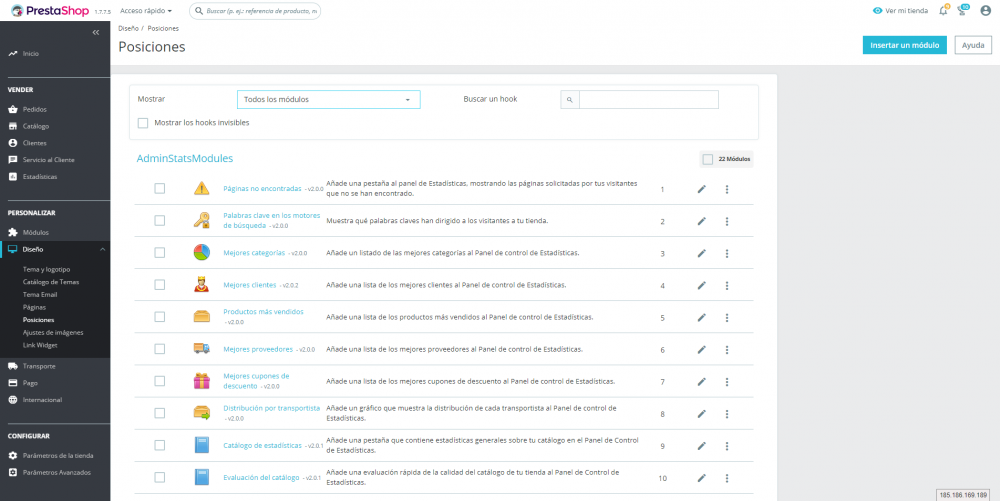The width and height of the screenshot is (1000, 501).
Task: Click the Diseño breadcrumb link
Action: point(128,29)
